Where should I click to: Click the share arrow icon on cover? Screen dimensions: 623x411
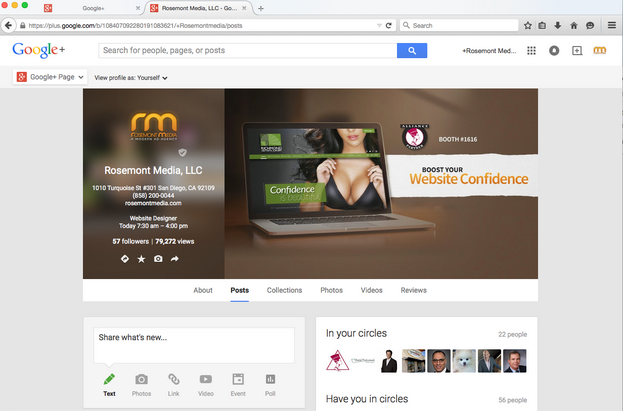174,259
